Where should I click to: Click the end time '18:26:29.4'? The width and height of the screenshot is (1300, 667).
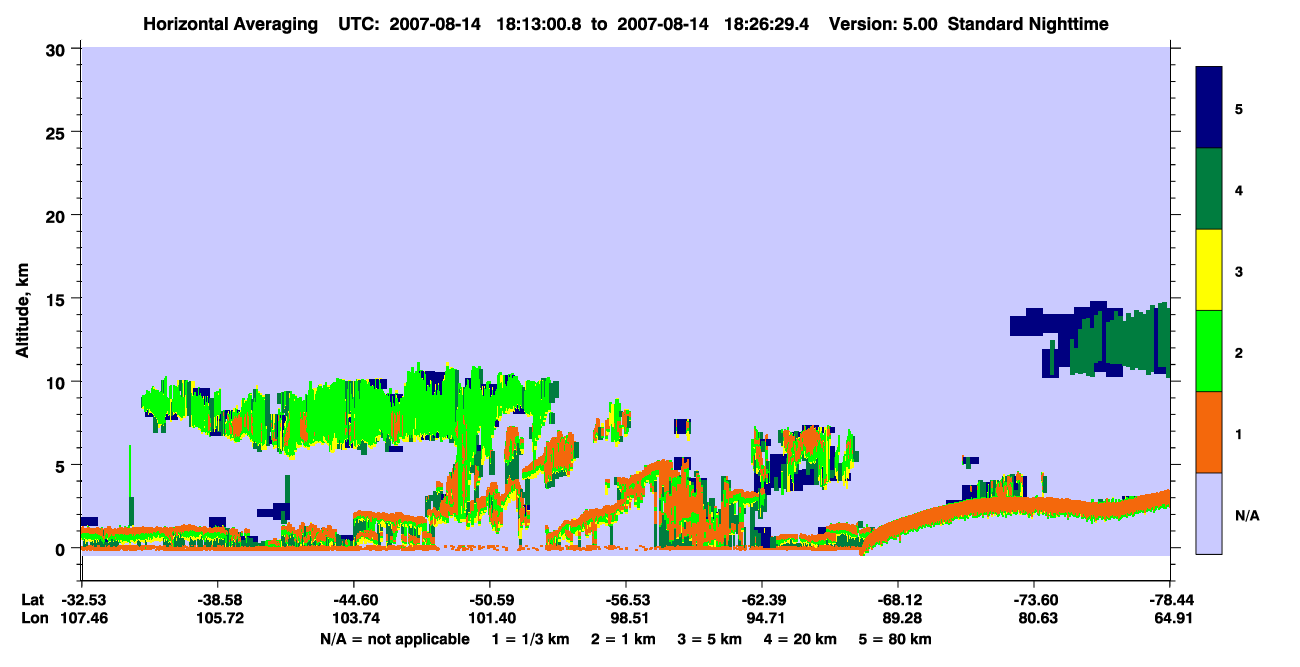[x=765, y=24]
